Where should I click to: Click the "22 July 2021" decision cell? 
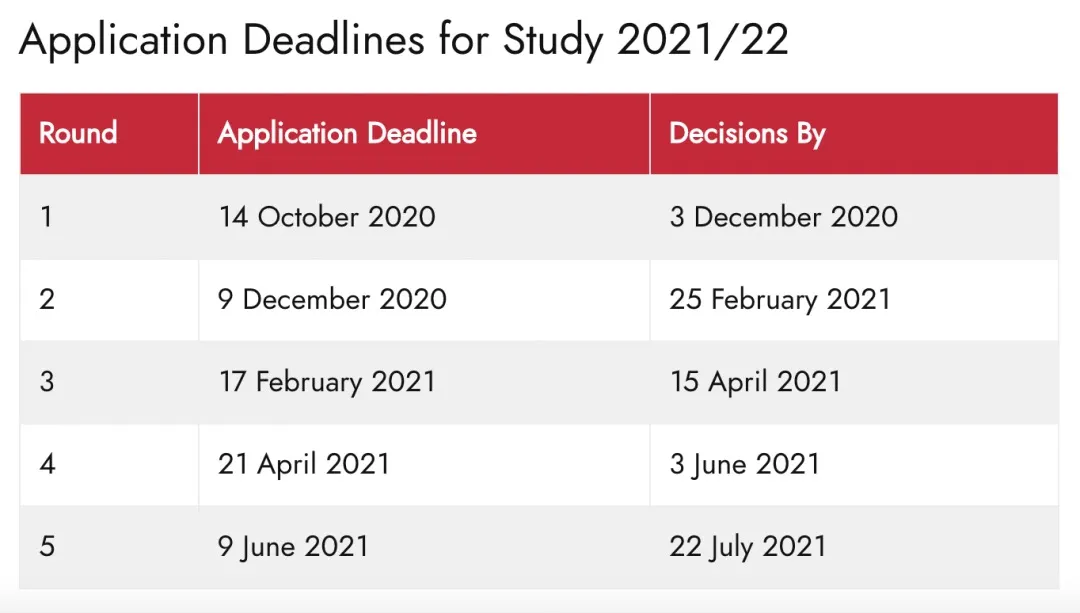point(748,546)
